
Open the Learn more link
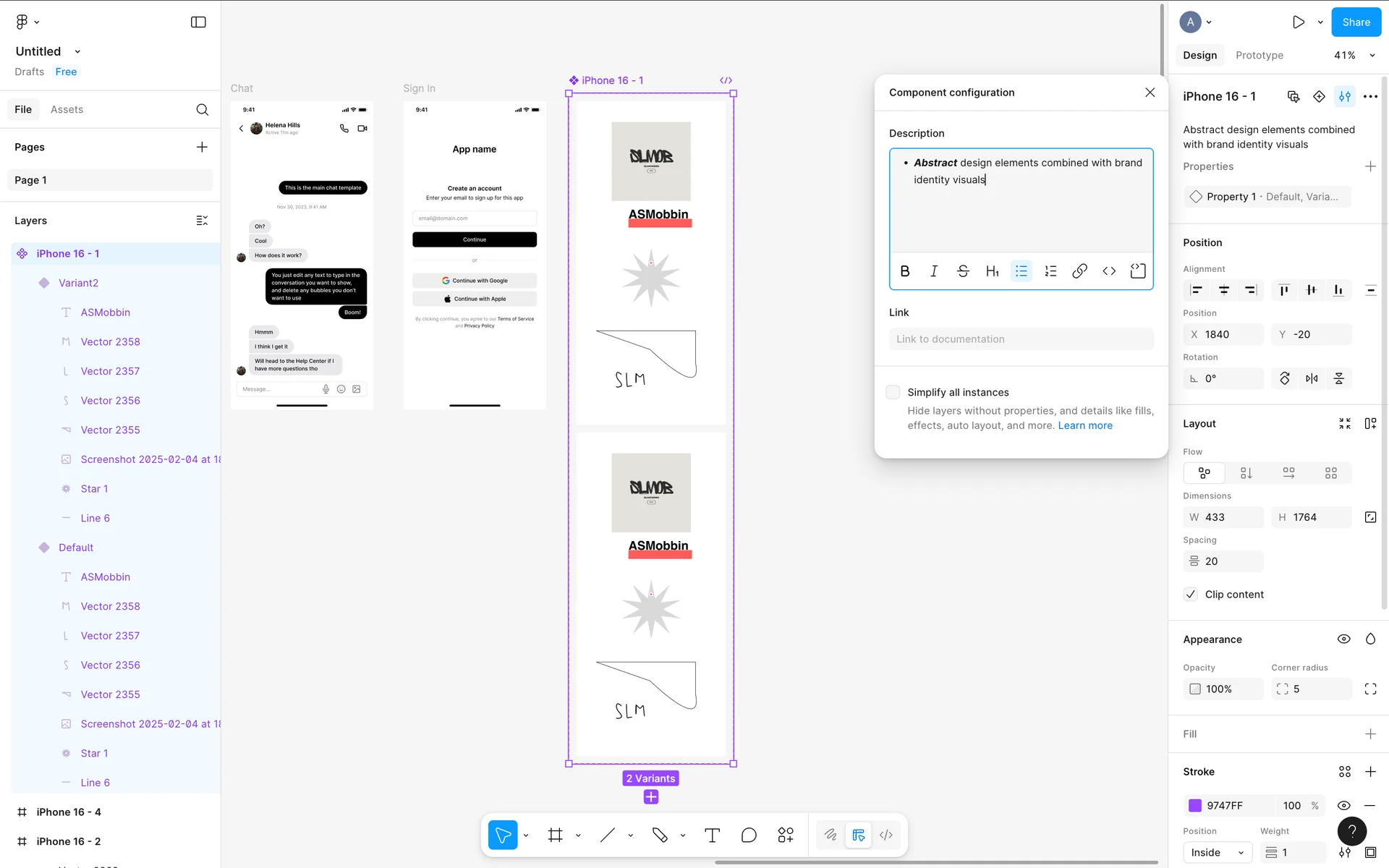[1085, 425]
